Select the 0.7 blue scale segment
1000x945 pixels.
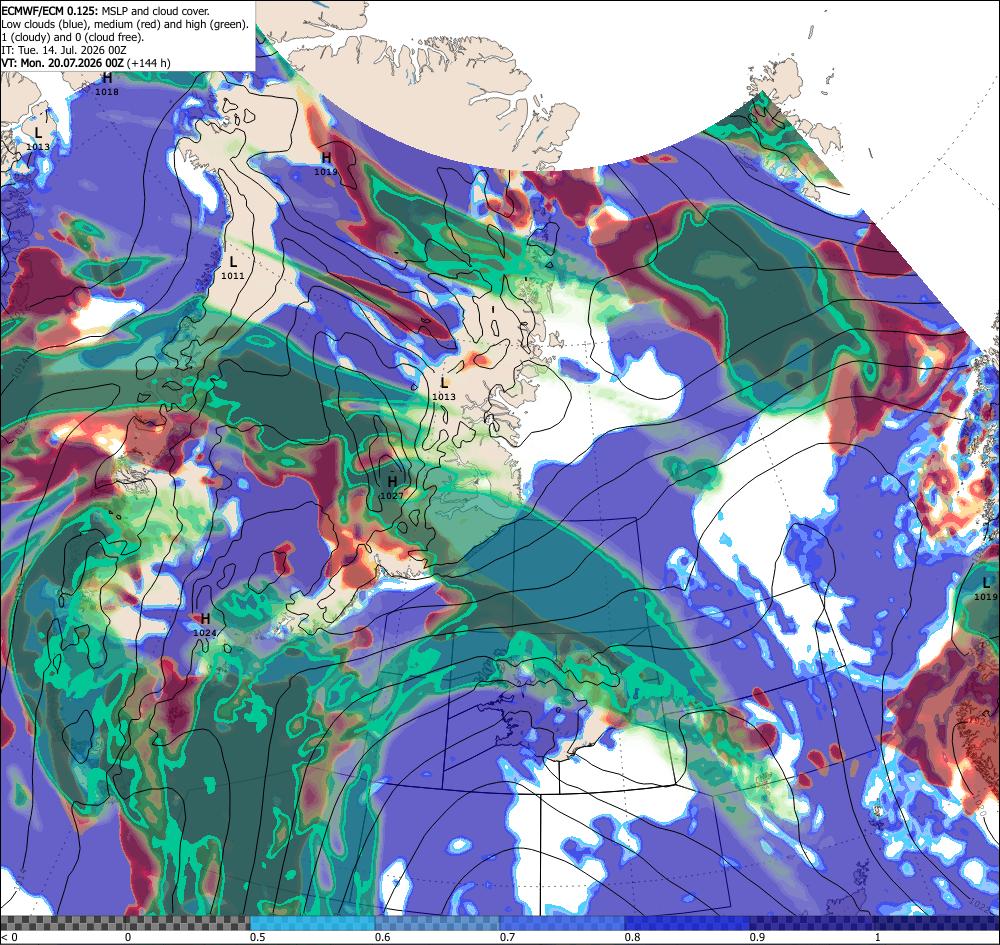pyautogui.click(x=562, y=923)
